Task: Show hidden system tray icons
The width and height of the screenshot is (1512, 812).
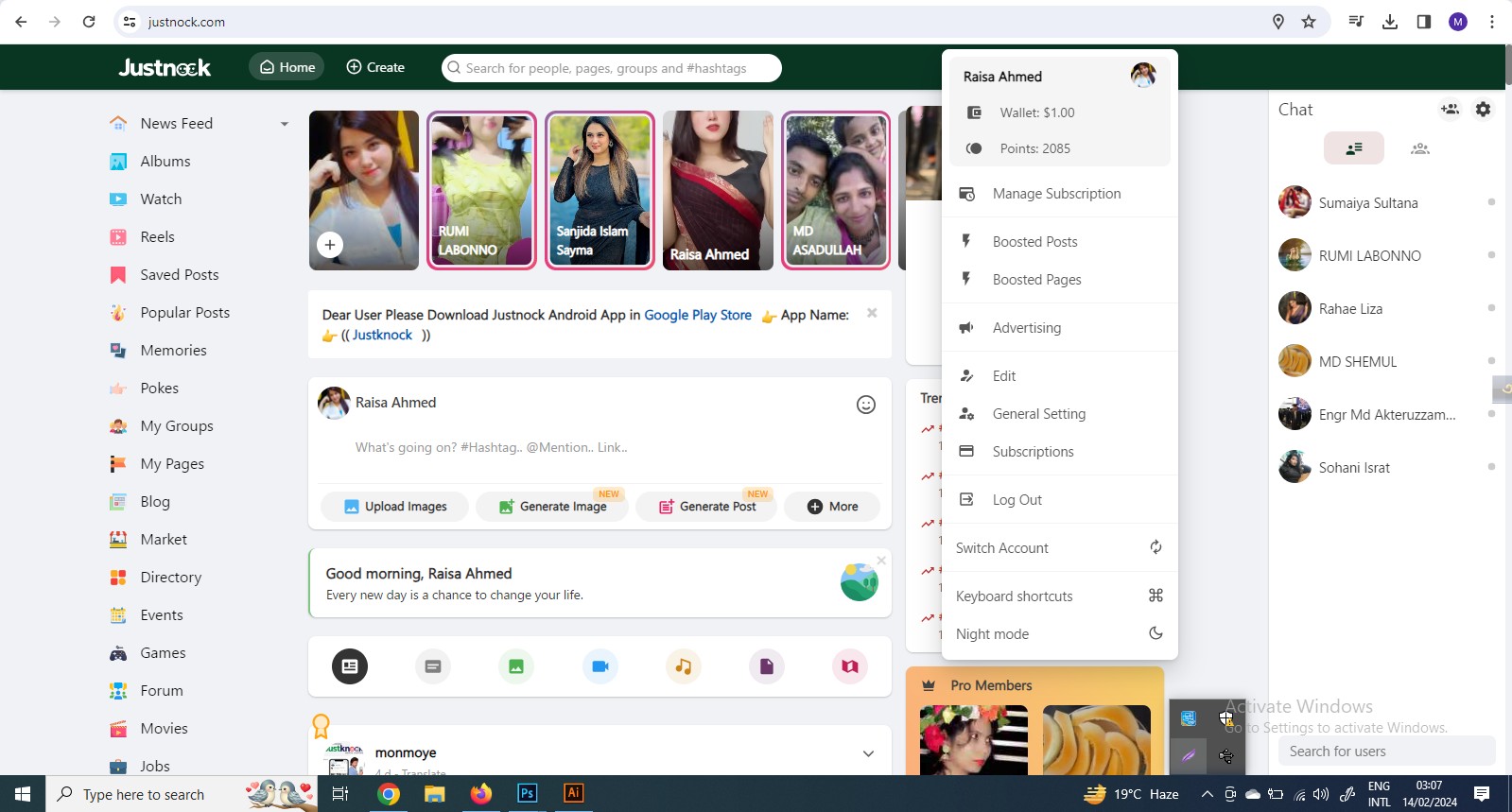Action: coord(1208,794)
